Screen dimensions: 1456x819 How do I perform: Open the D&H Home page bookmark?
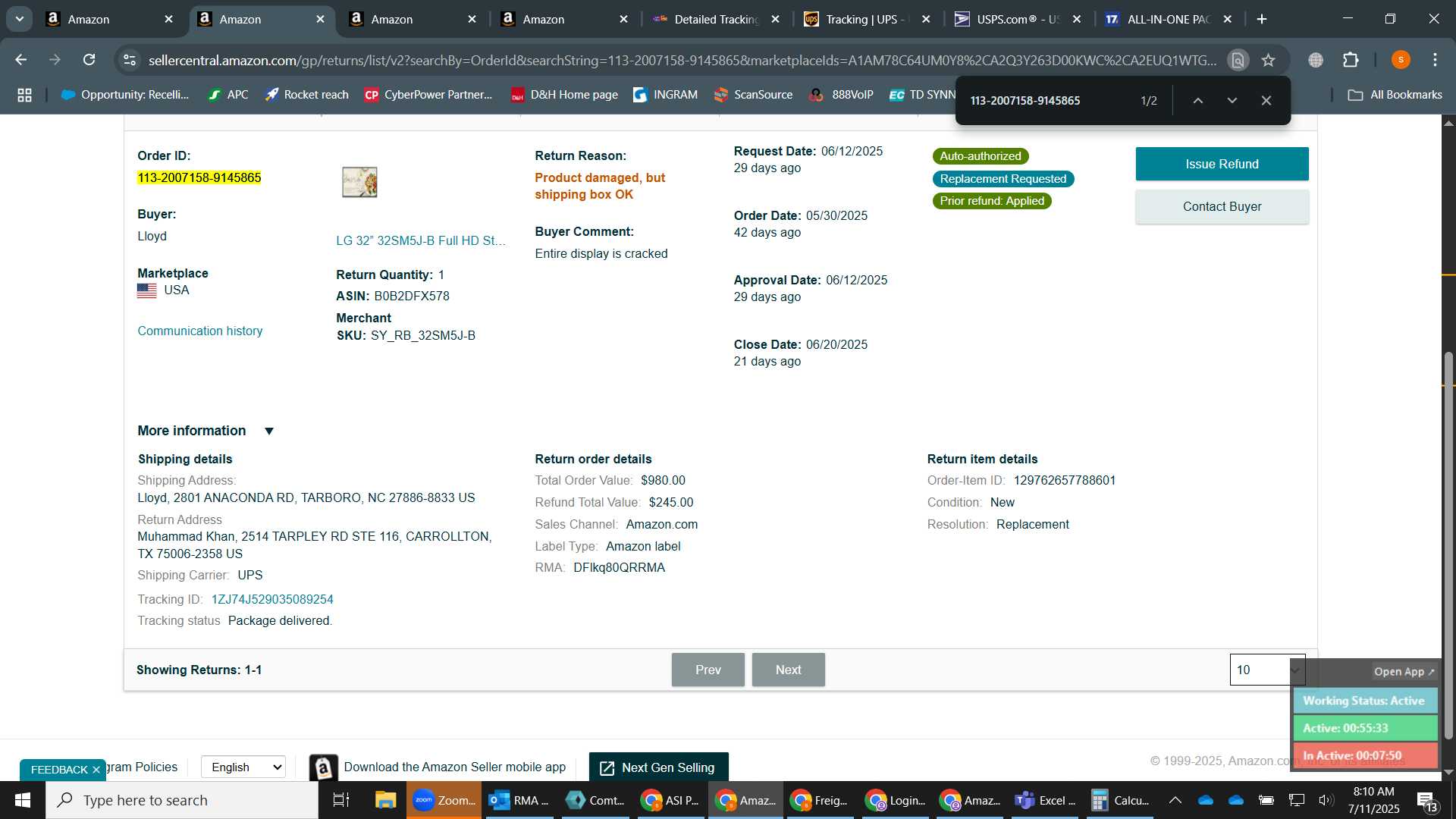tap(564, 95)
